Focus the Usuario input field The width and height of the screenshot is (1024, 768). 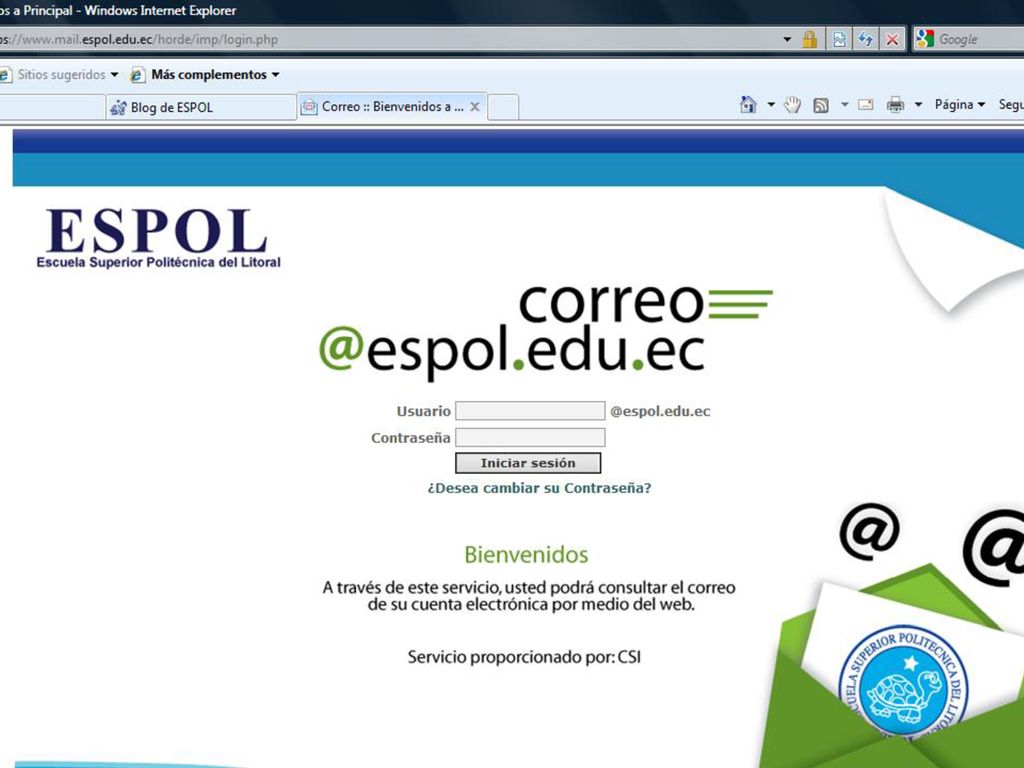pyautogui.click(x=530, y=411)
